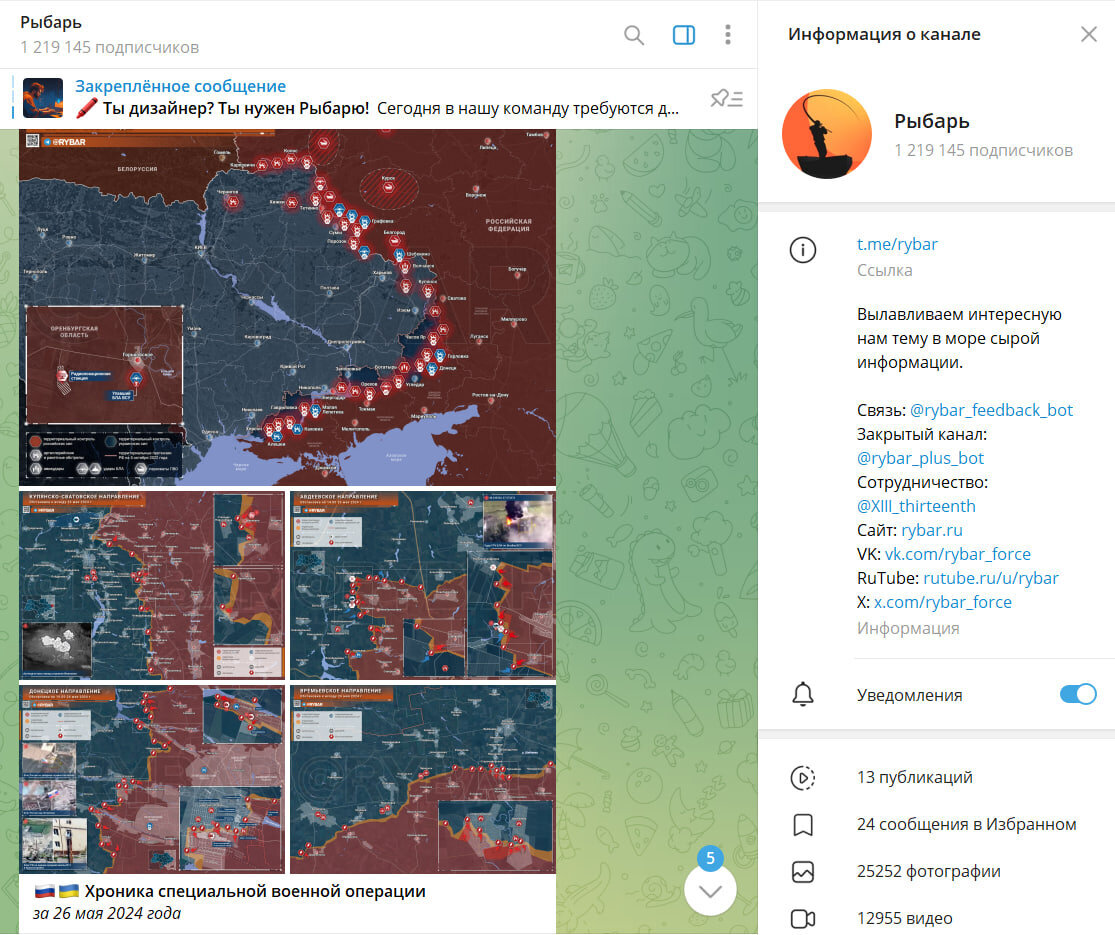Toggle the Уведомления notifications switch
Screen dimensions: 1115x935
tap(1077, 695)
